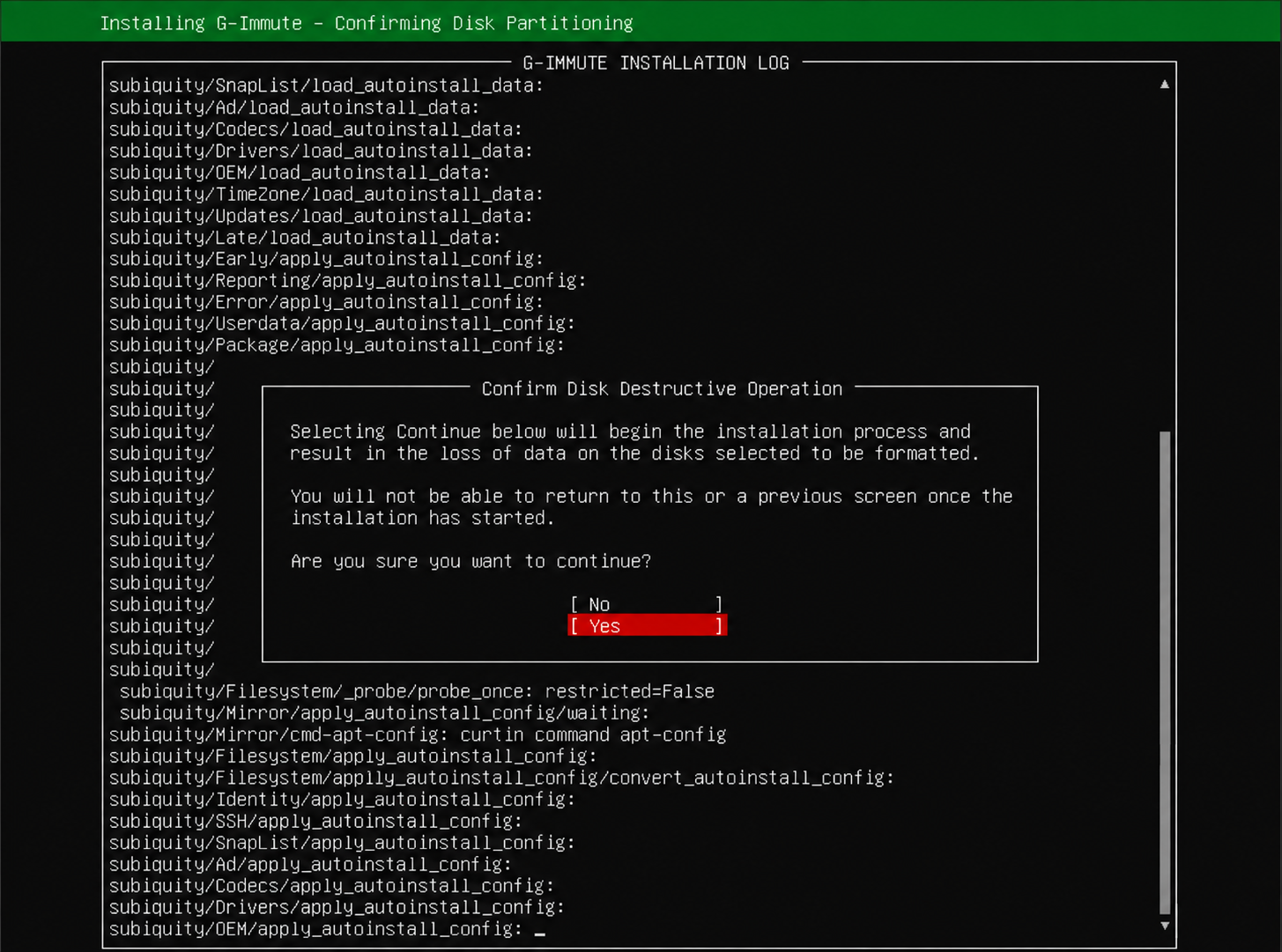The width and height of the screenshot is (1282, 952).
Task: Click the log scroll-down arrow
Action: coord(1165,926)
